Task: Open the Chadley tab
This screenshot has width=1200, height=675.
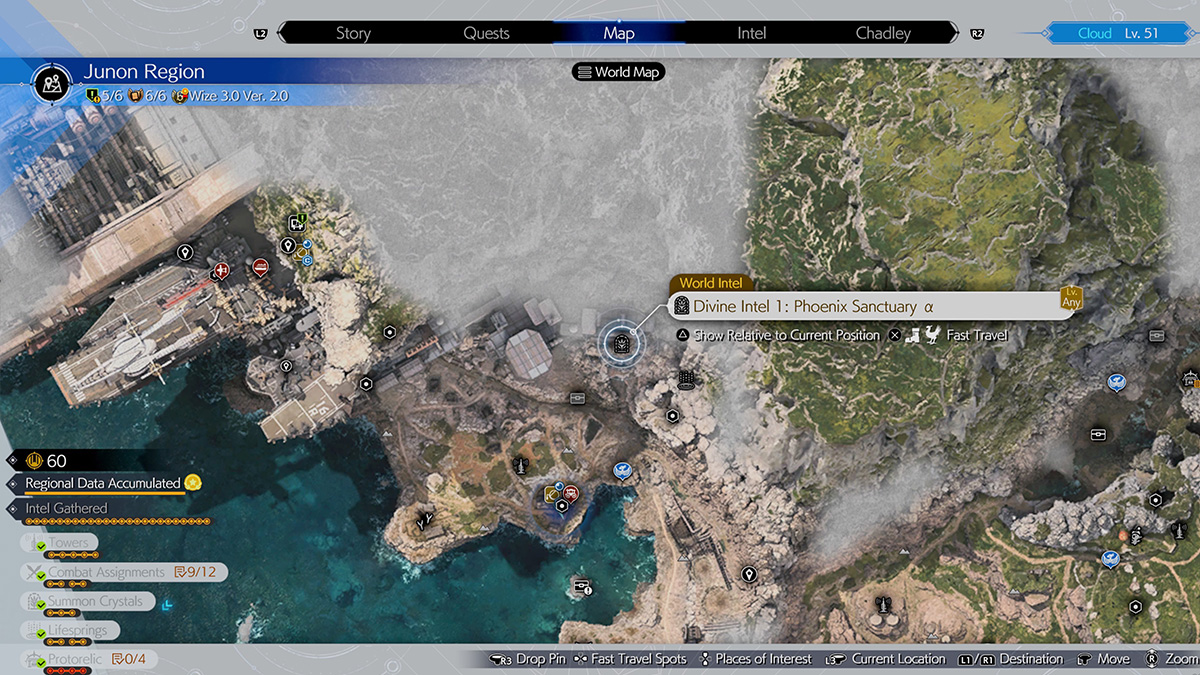Action: pos(883,33)
